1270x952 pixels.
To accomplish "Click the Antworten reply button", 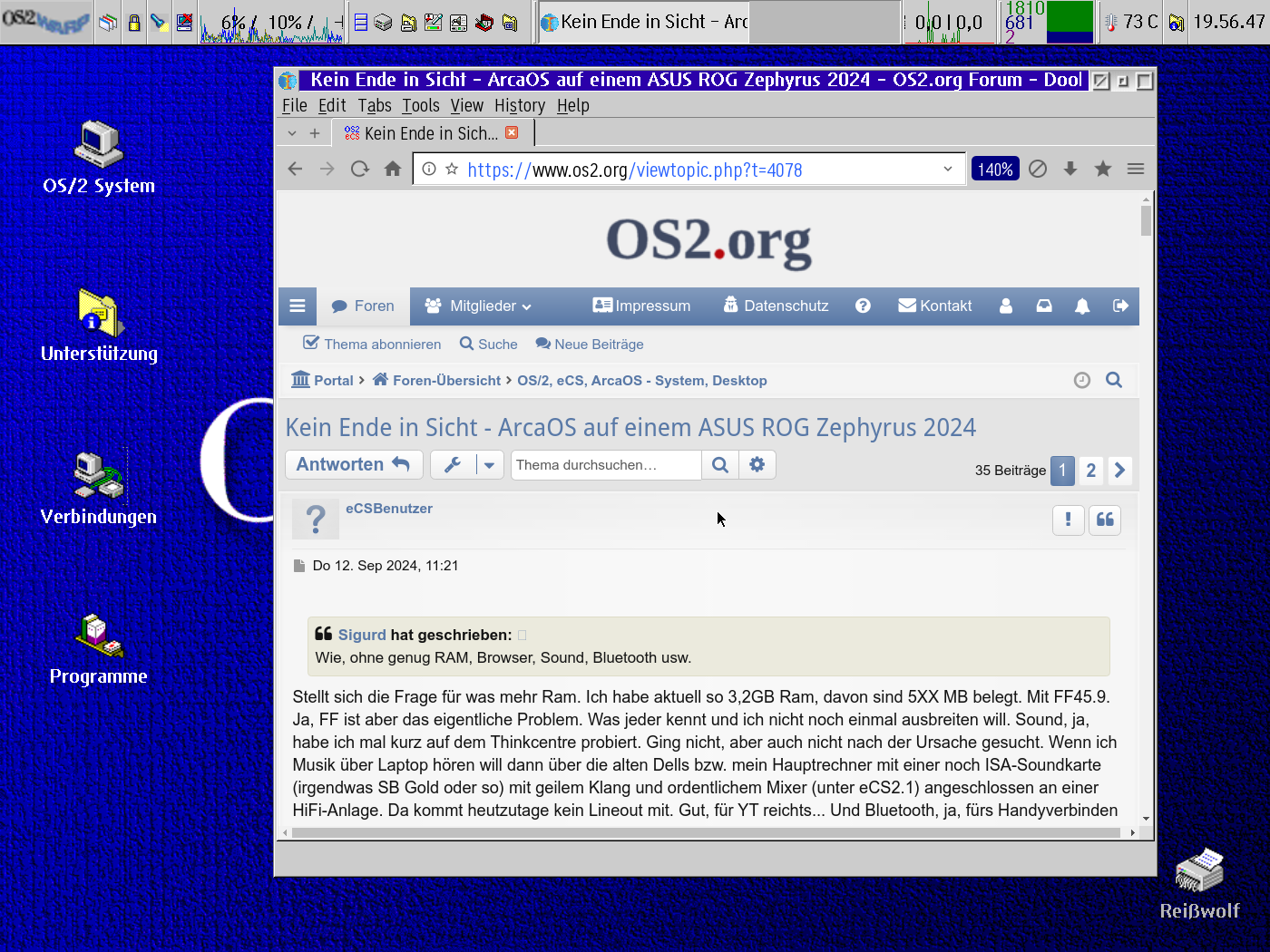I will 354,464.
